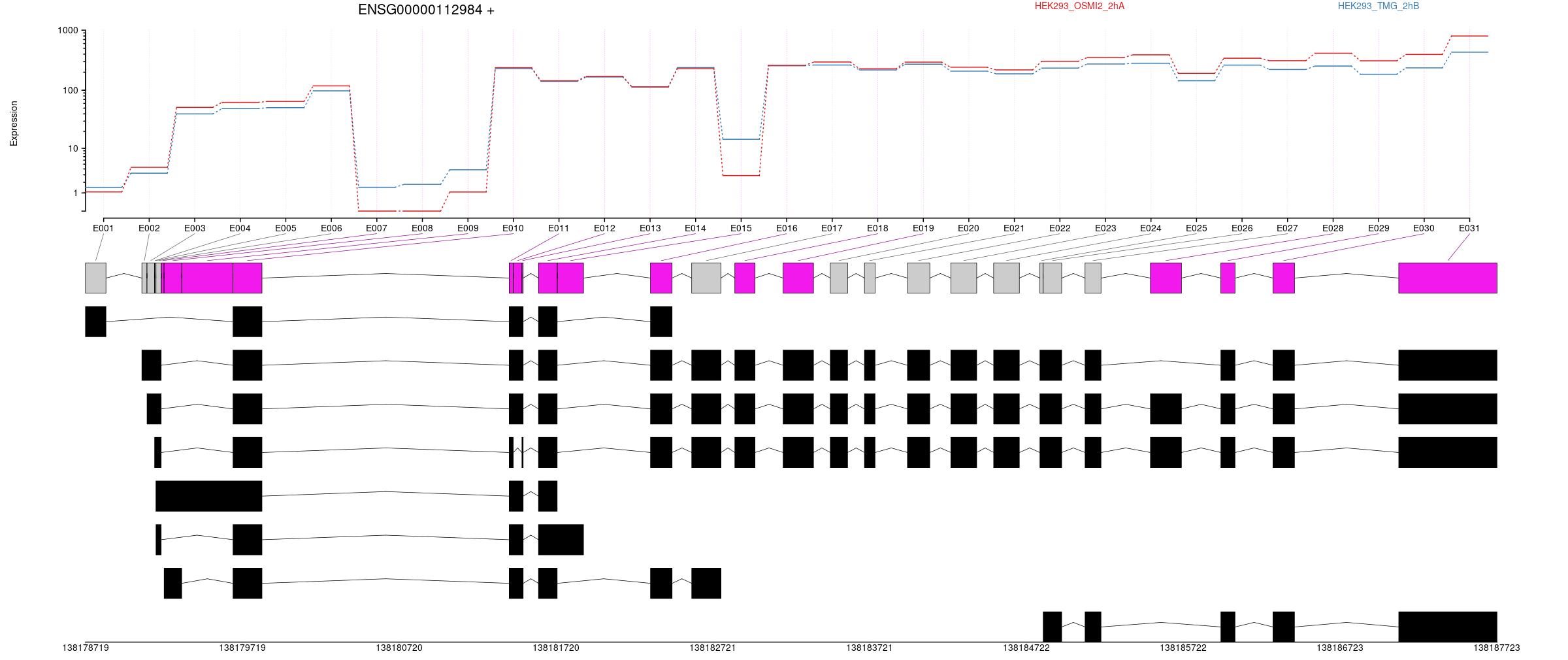The width and height of the screenshot is (1568, 660).
Task: Click the exon label E016
Action: point(787,228)
